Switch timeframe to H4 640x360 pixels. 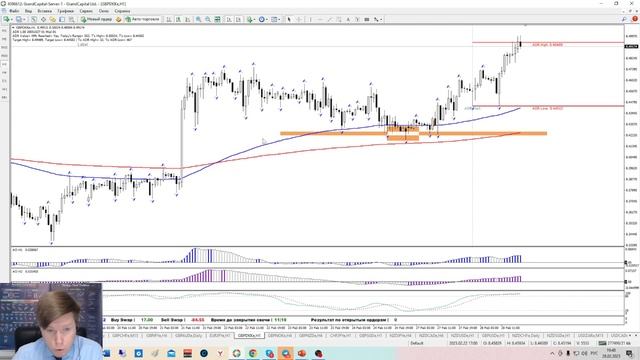[x=4, y=73]
